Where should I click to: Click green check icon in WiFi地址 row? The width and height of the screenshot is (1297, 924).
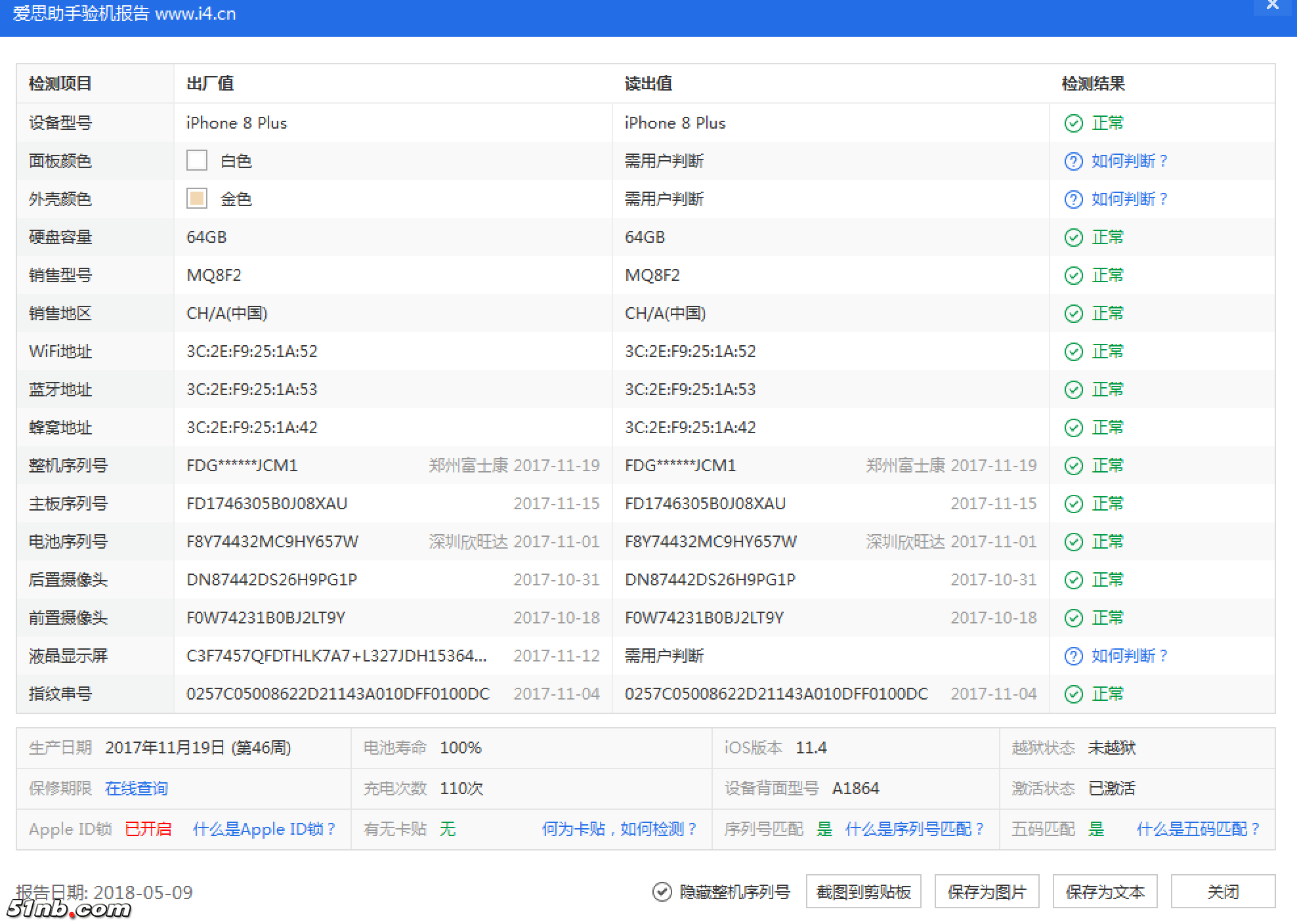(1073, 352)
